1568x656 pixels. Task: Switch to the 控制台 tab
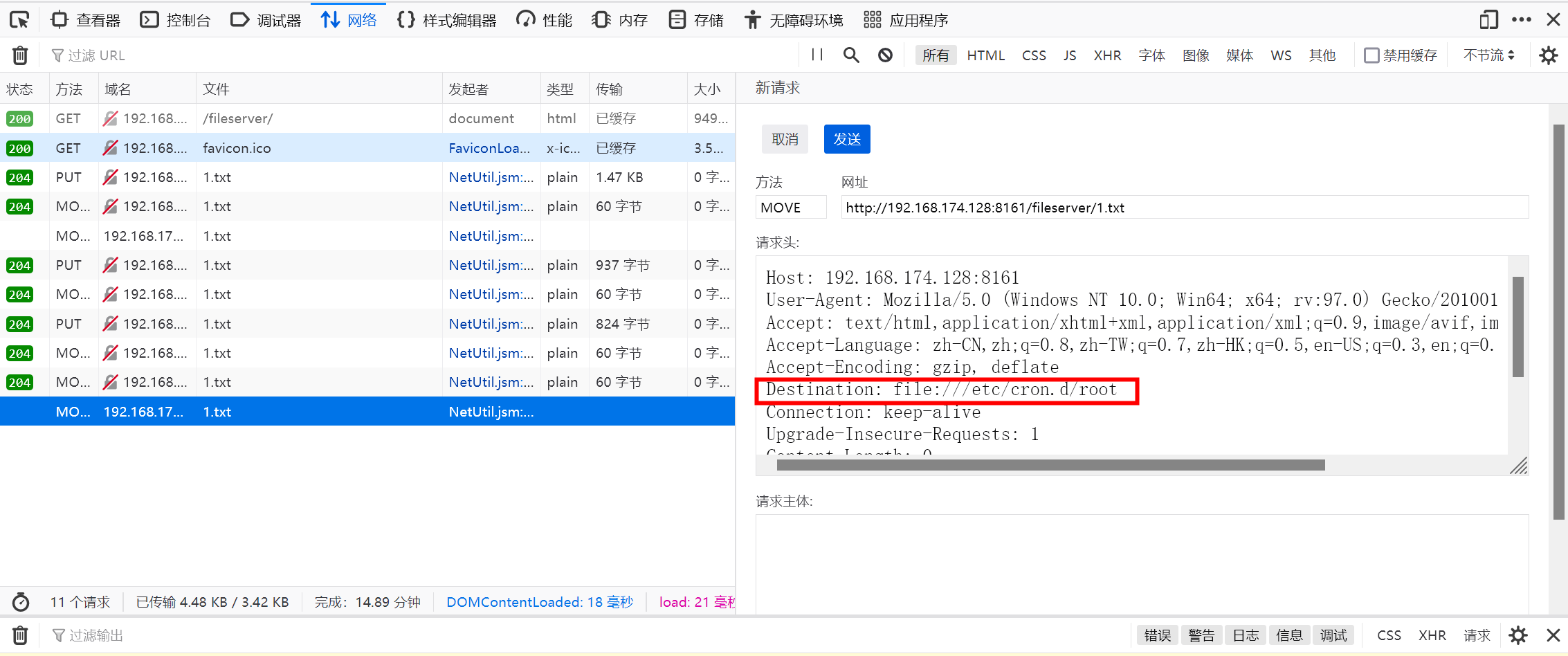click(x=176, y=20)
